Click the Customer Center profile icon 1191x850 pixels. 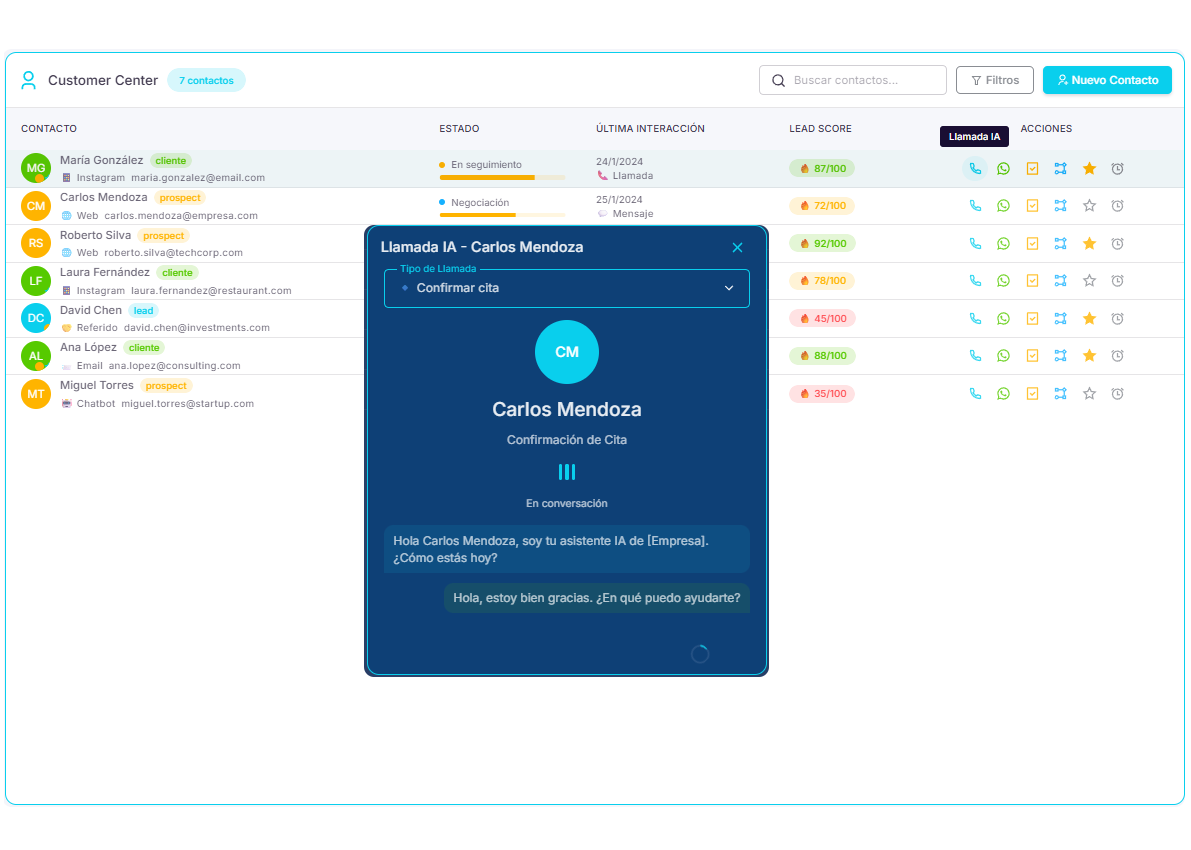click(x=29, y=80)
